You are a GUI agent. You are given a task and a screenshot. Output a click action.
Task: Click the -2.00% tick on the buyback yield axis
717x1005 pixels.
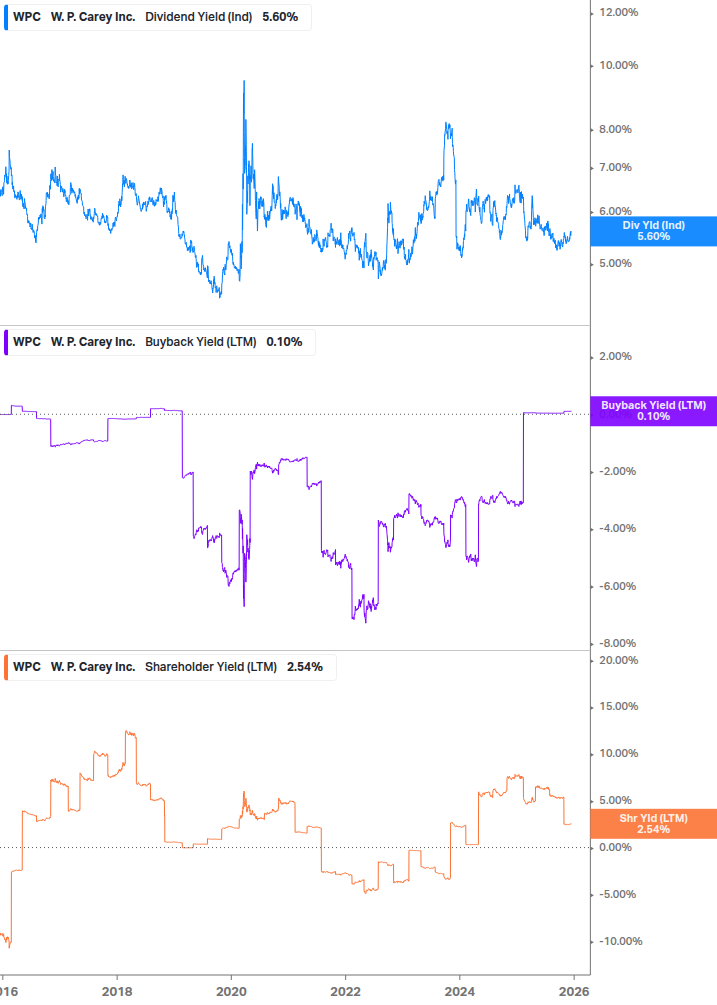617,472
